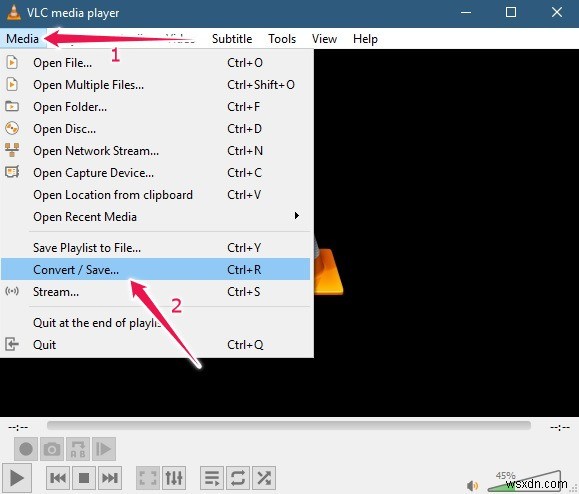Viewport: 579px width, 494px height.
Task: Expand Open Recent Media submenu
Action: [x=155, y=217]
